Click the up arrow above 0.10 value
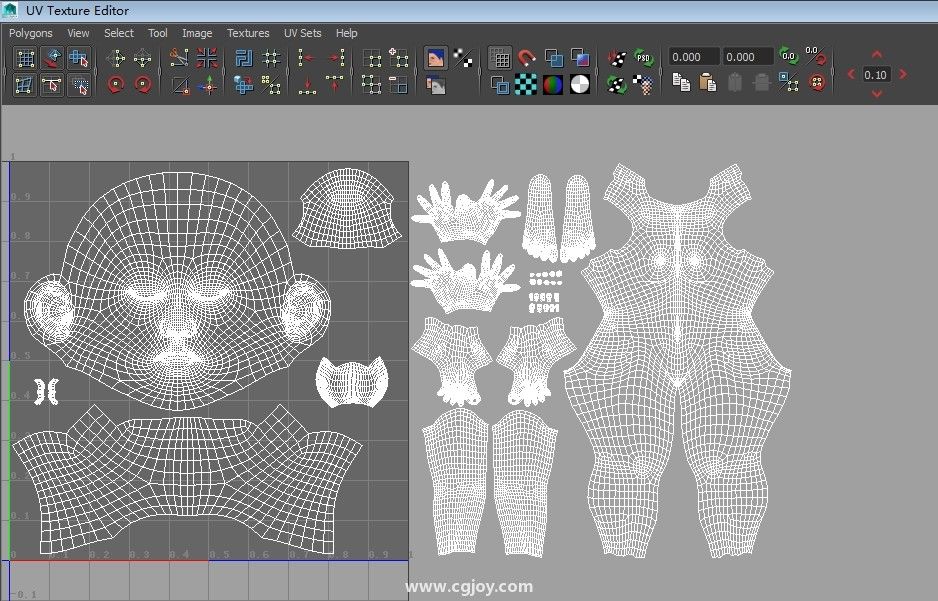 [x=877, y=55]
